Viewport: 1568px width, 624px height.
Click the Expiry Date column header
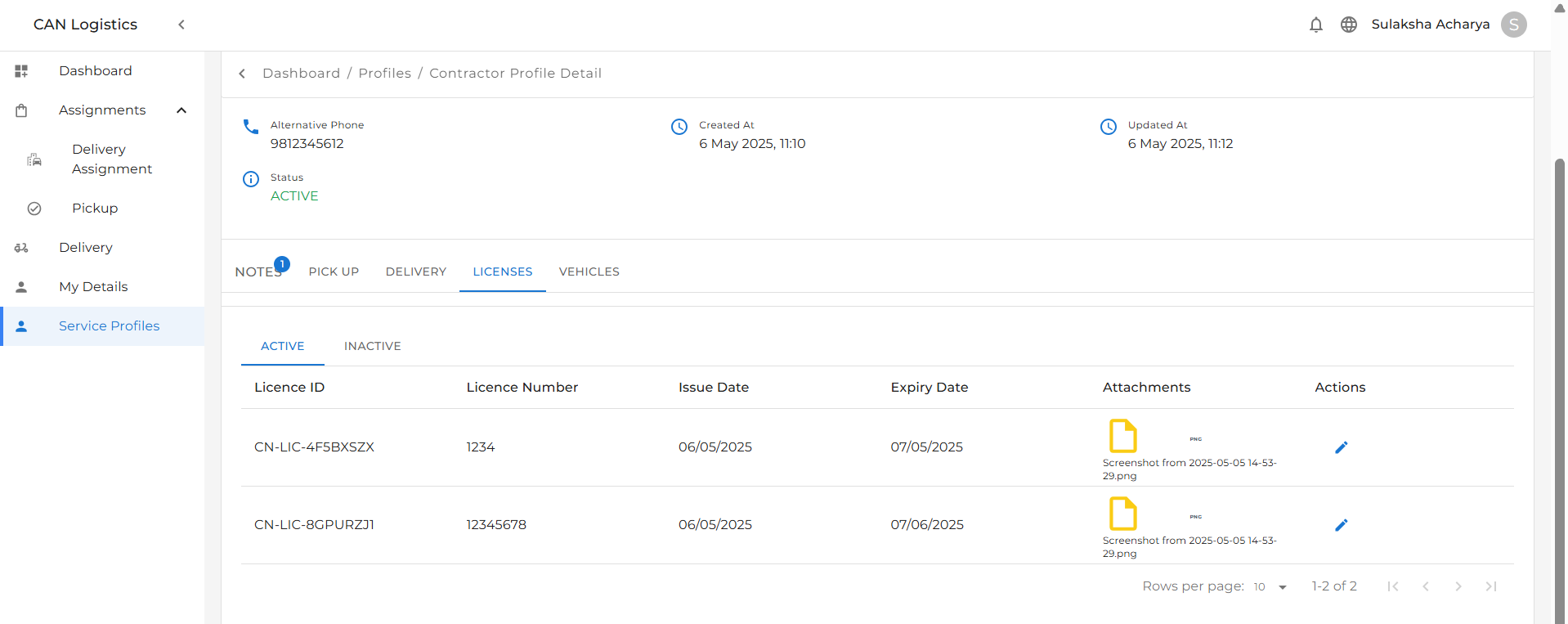click(930, 388)
